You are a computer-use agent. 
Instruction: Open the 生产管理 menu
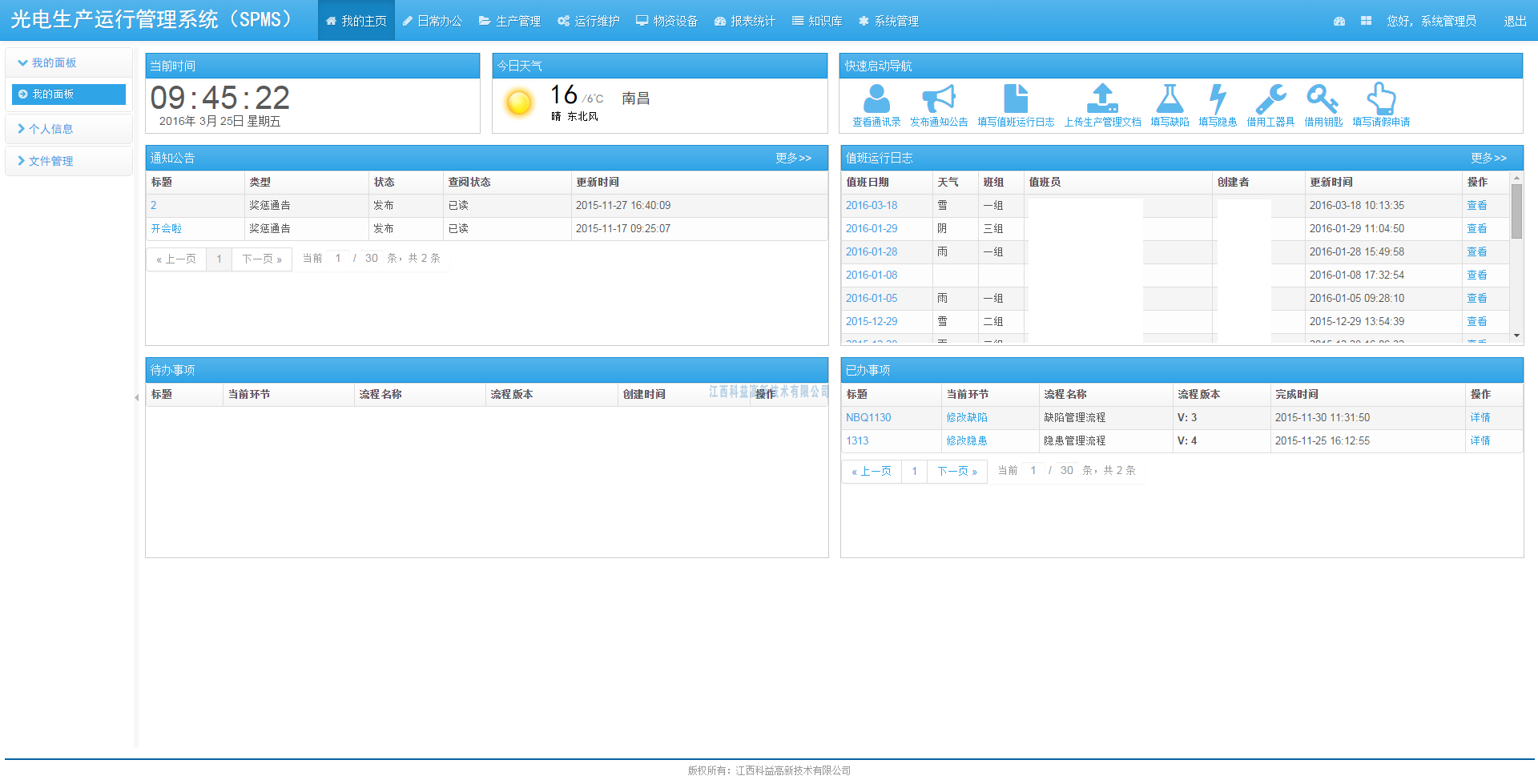pyautogui.click(x=510, y=21)
